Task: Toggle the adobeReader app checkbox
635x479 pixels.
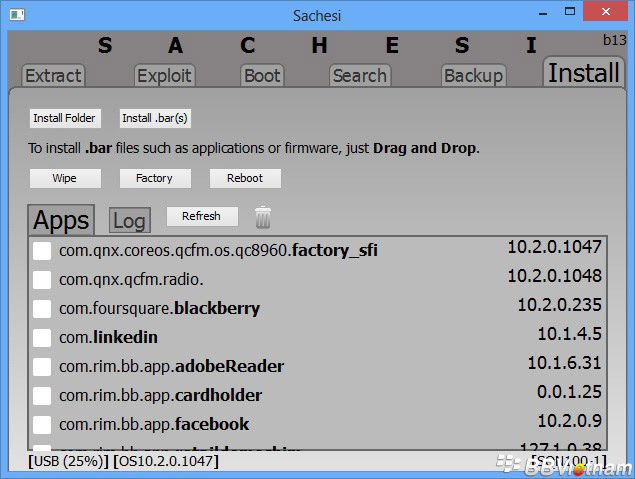Action: tap(42, 367)
